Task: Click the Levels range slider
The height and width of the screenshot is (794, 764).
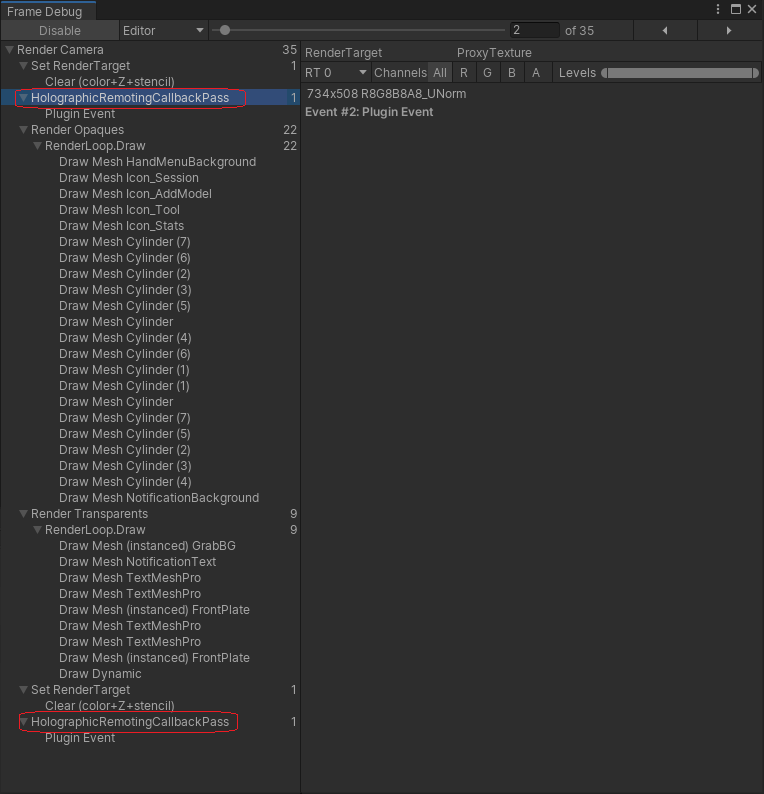Action: [680, 73]
